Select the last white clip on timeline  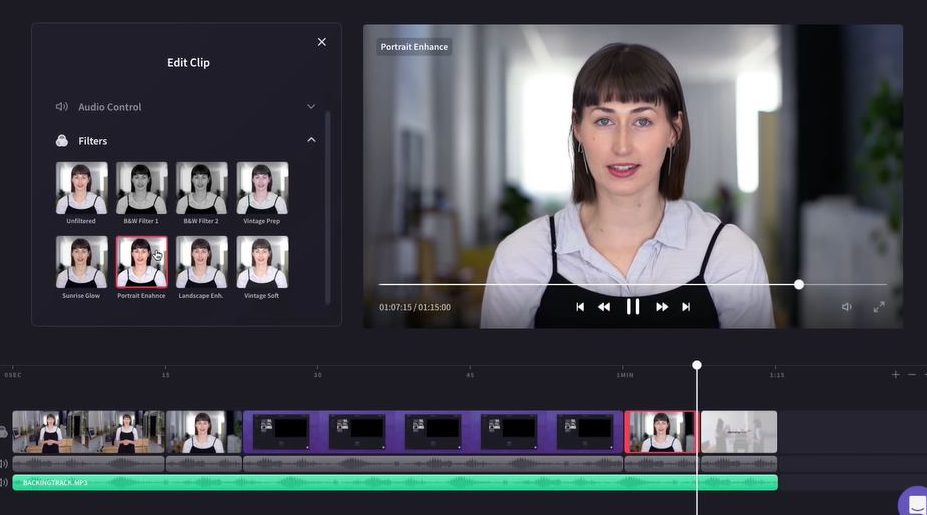point(739,432)
